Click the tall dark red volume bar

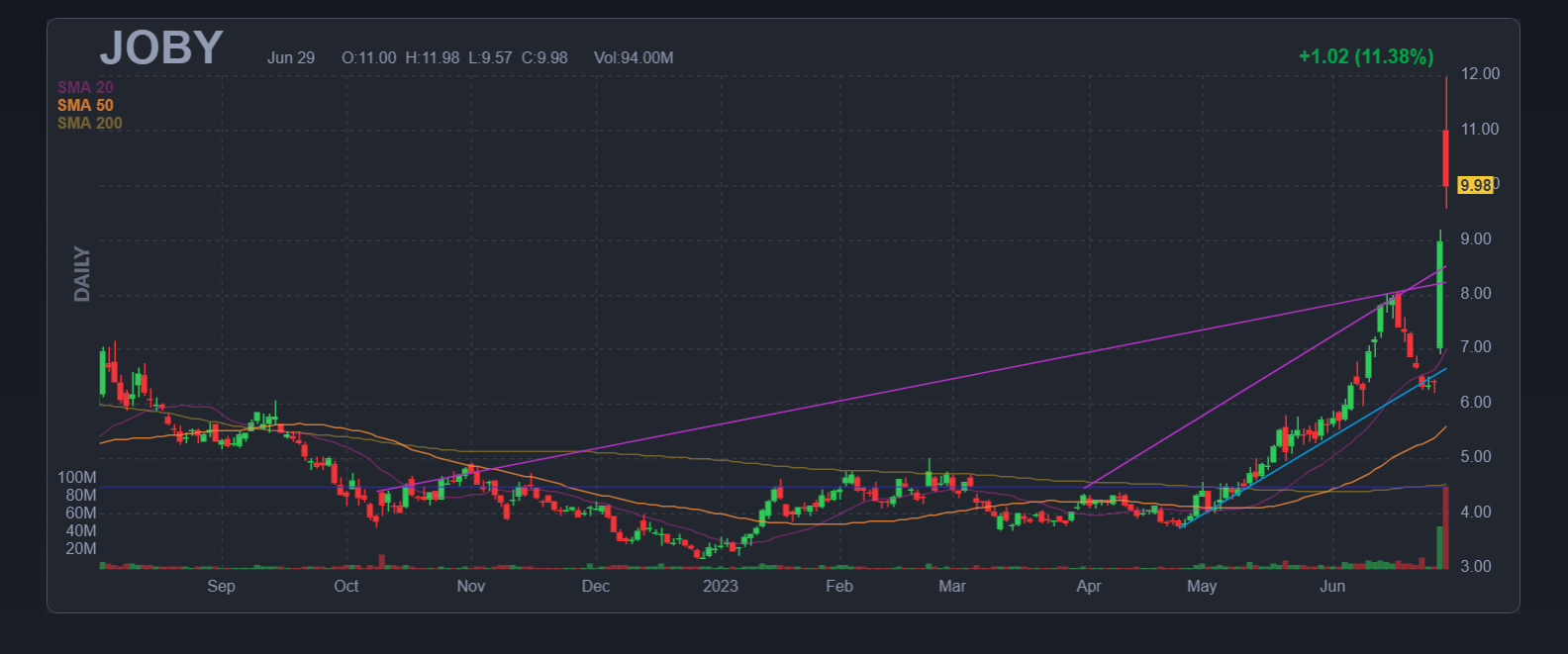(1446, 526)
